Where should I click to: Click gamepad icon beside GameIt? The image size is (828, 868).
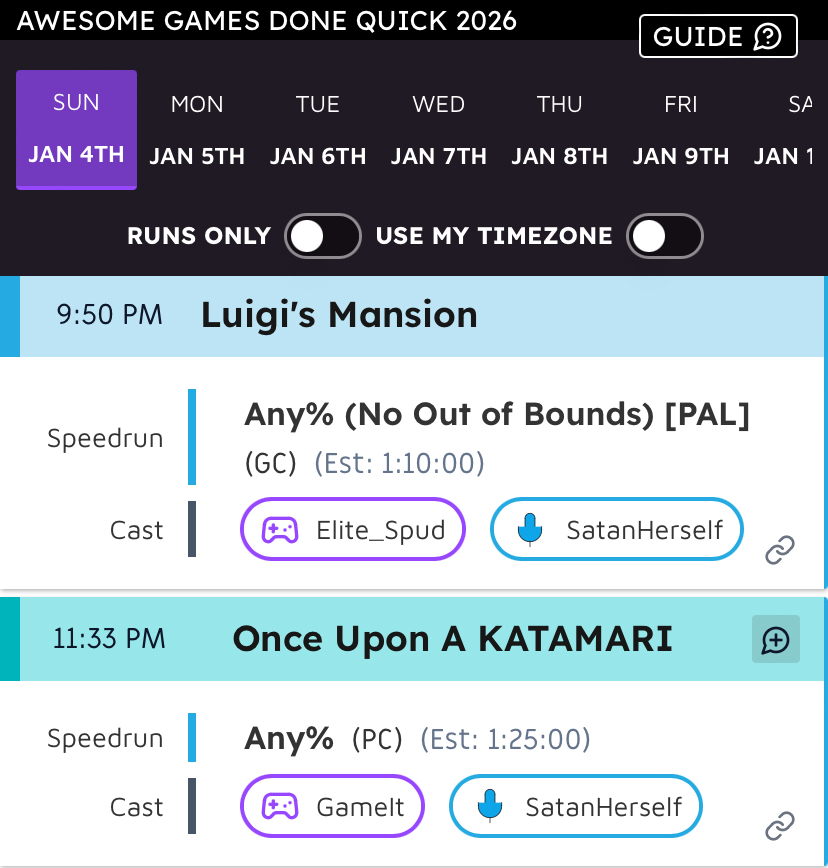(280, 806)
